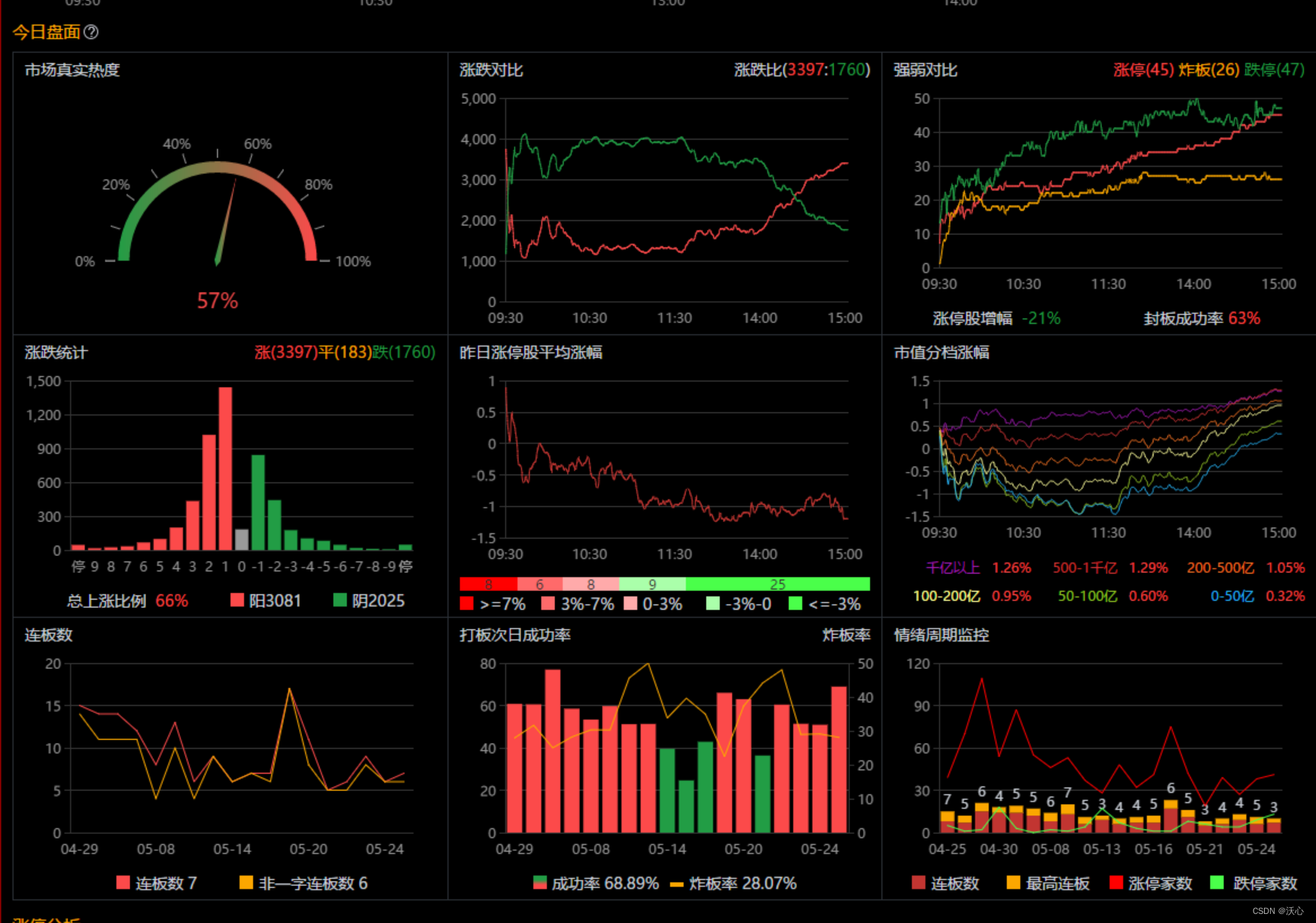This screenshot has width=1316, height=923.
Task: Click the tallest red bar at +1%
Action: tap(225, 469)
